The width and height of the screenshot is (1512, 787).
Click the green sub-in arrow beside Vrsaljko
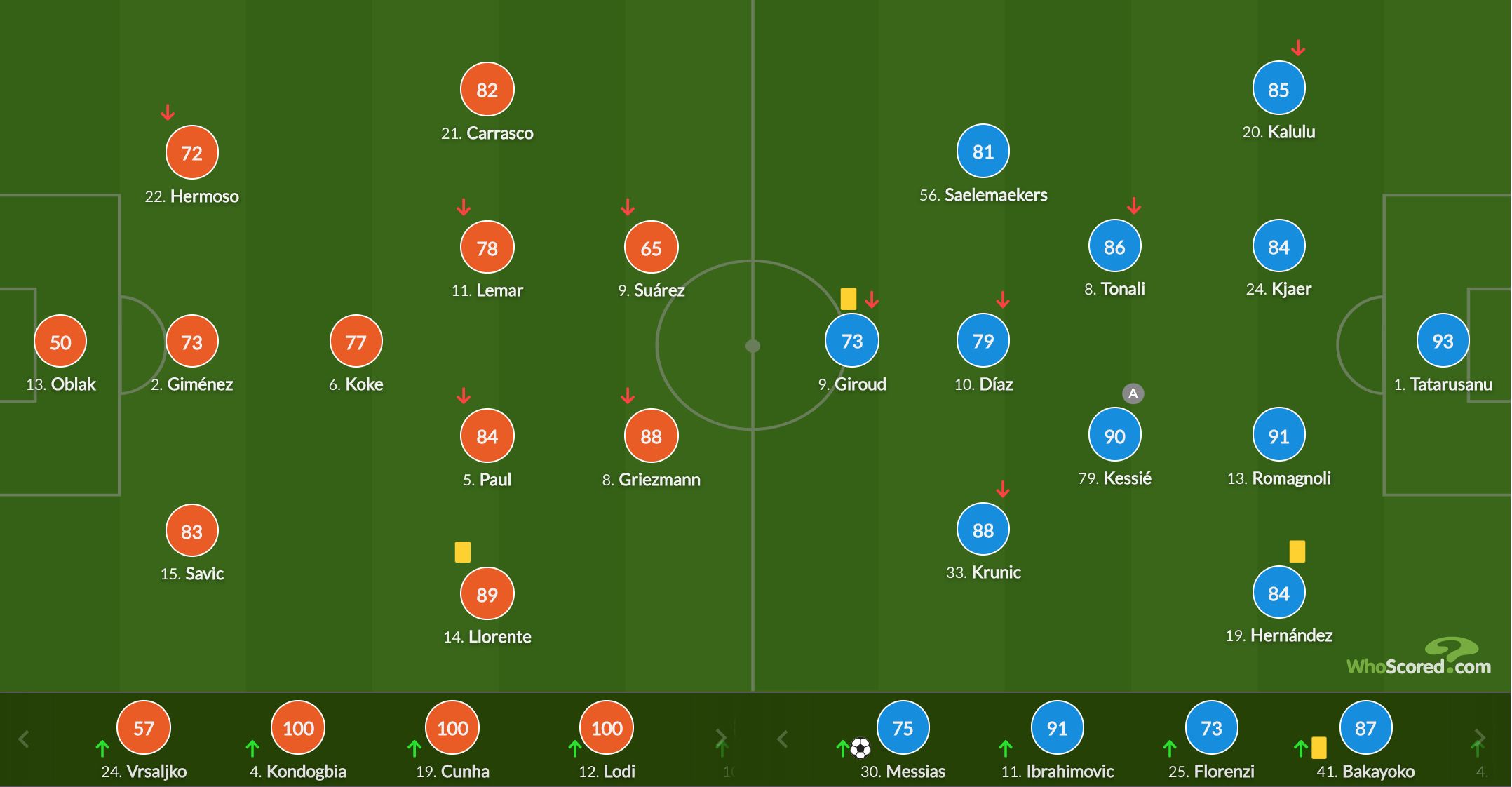click(x=102, y=748)
